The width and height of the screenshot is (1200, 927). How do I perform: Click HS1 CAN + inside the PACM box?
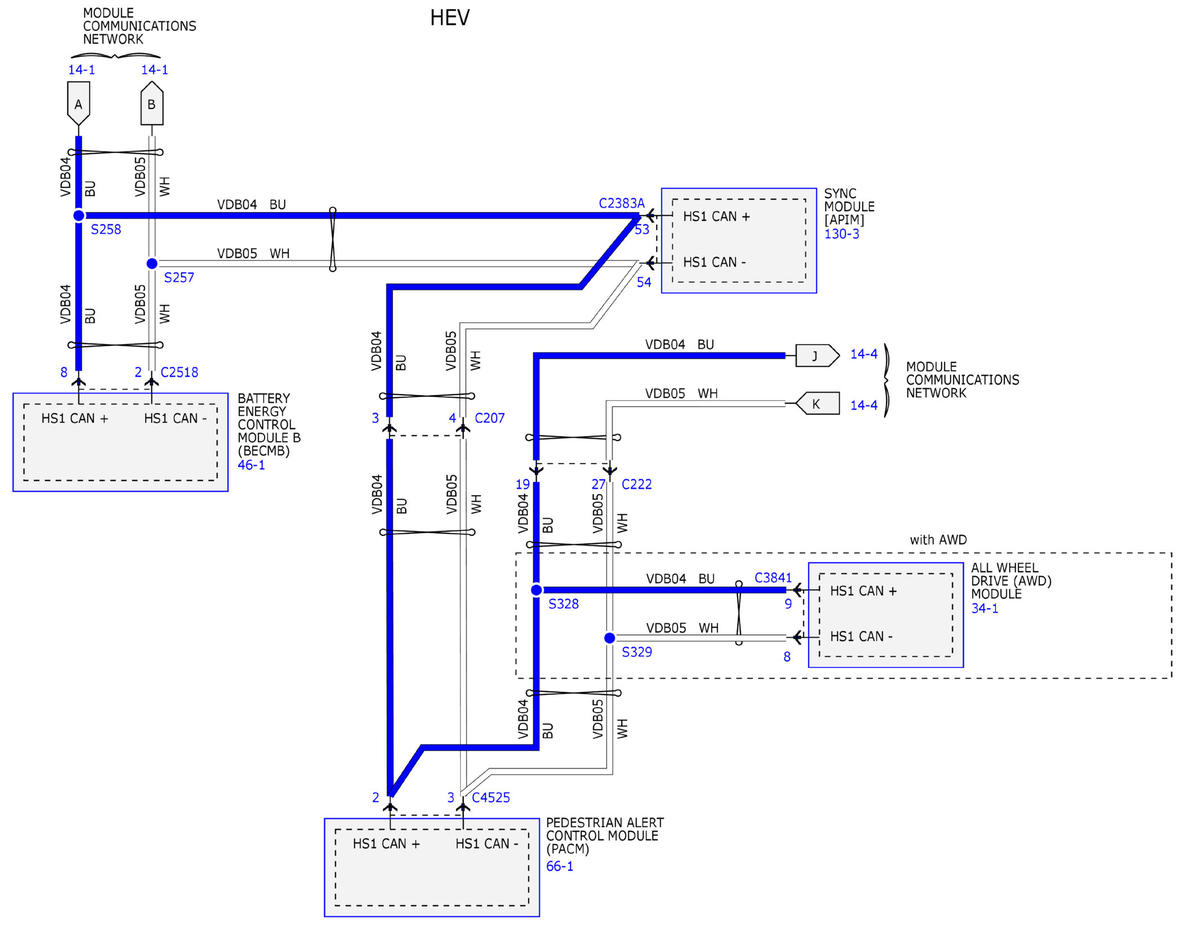coord(387,844)
